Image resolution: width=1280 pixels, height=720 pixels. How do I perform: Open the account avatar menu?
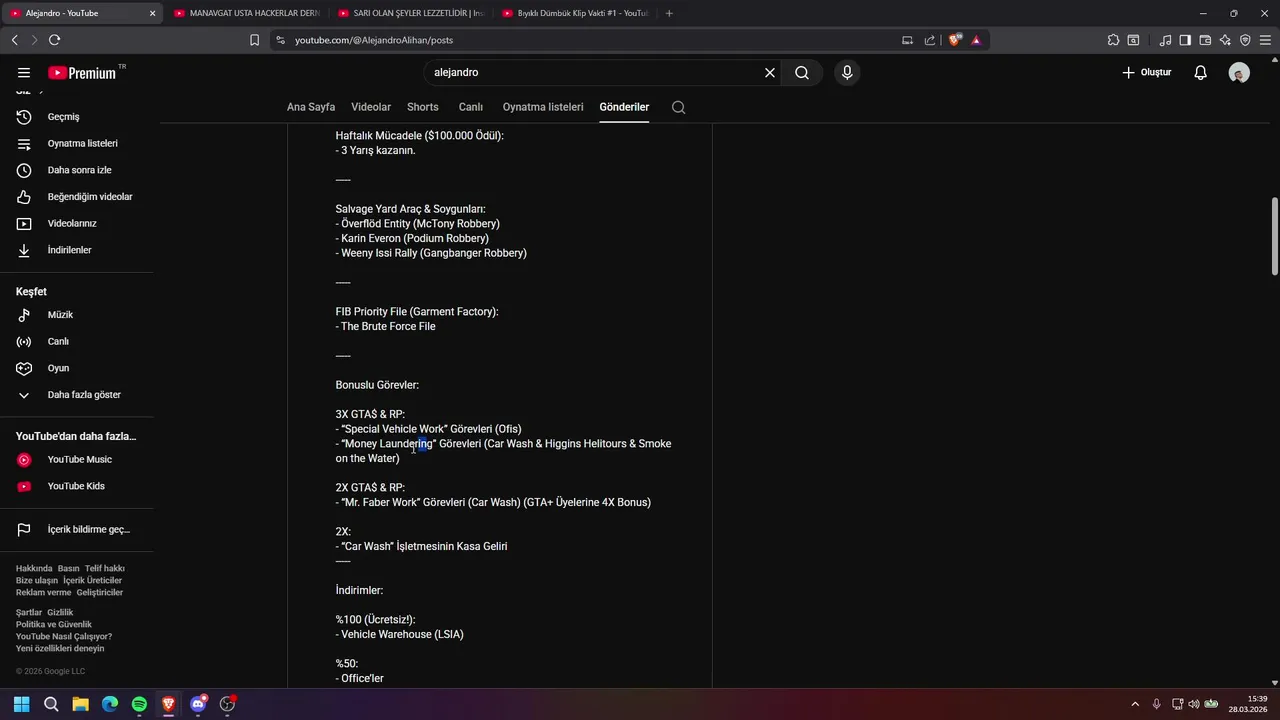[1239, 73]
